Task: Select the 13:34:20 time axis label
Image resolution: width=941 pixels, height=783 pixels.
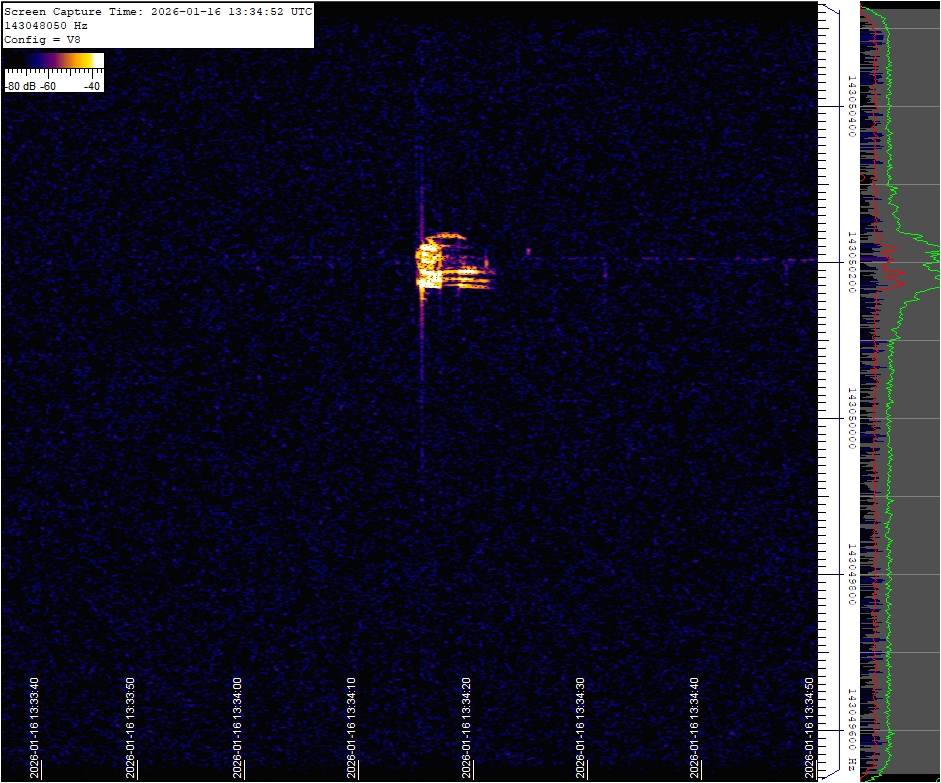Action: tap(466, 726)
